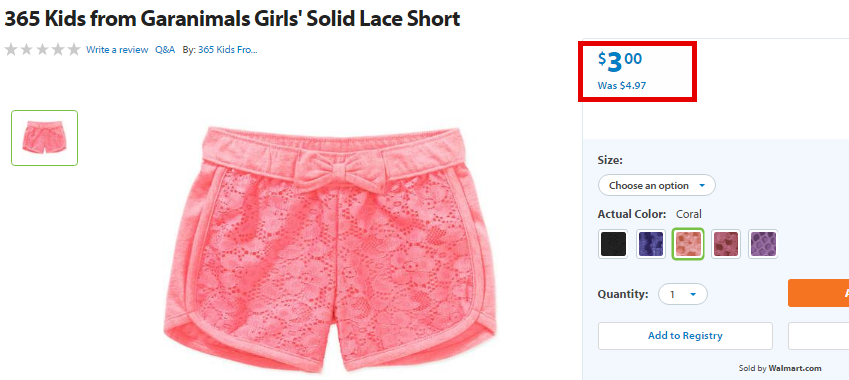Click the first rating star
849x380 pixels.
tap(11, 50)
